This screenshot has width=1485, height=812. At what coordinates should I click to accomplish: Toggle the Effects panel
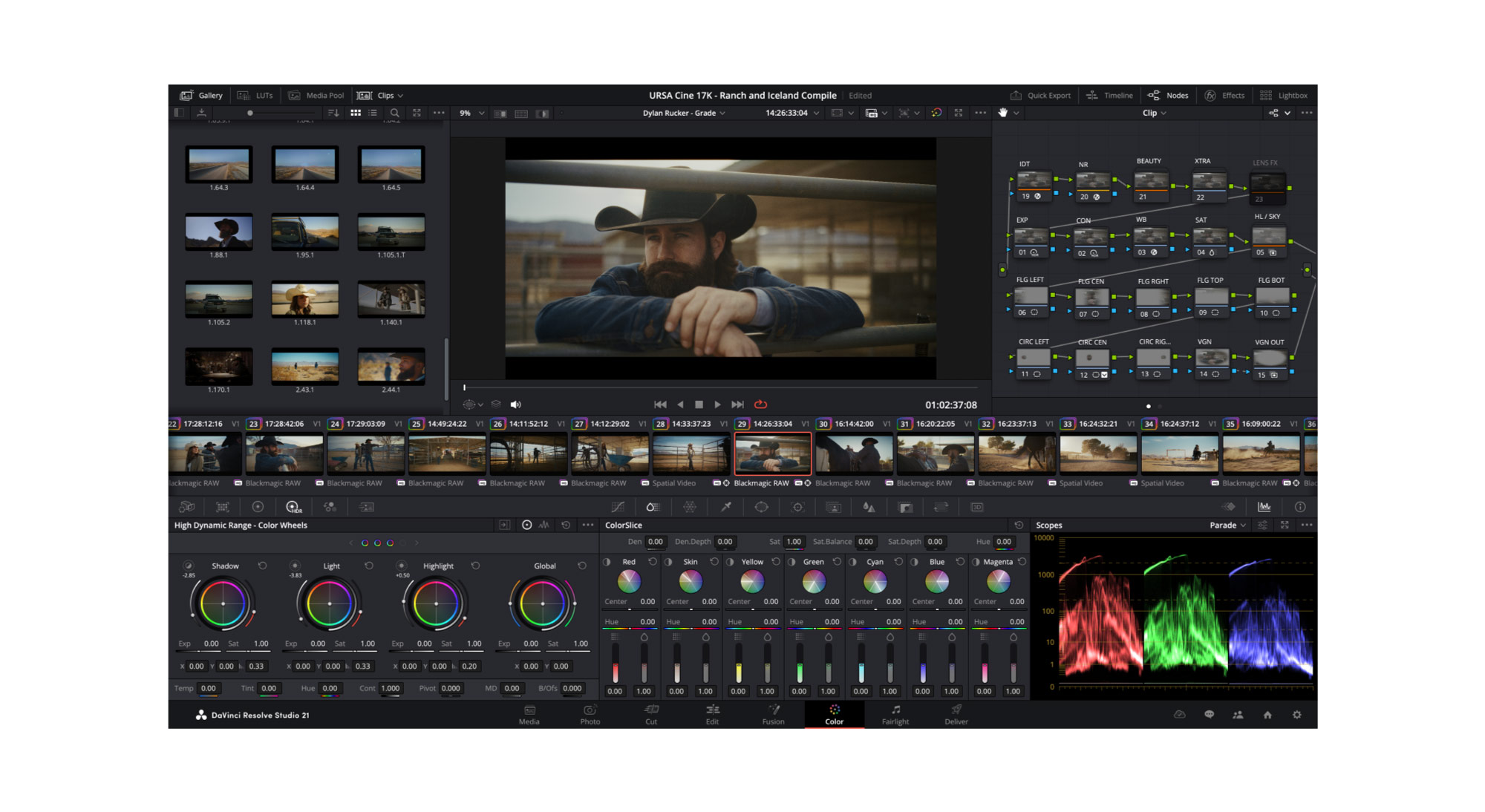coord(1225,95)
